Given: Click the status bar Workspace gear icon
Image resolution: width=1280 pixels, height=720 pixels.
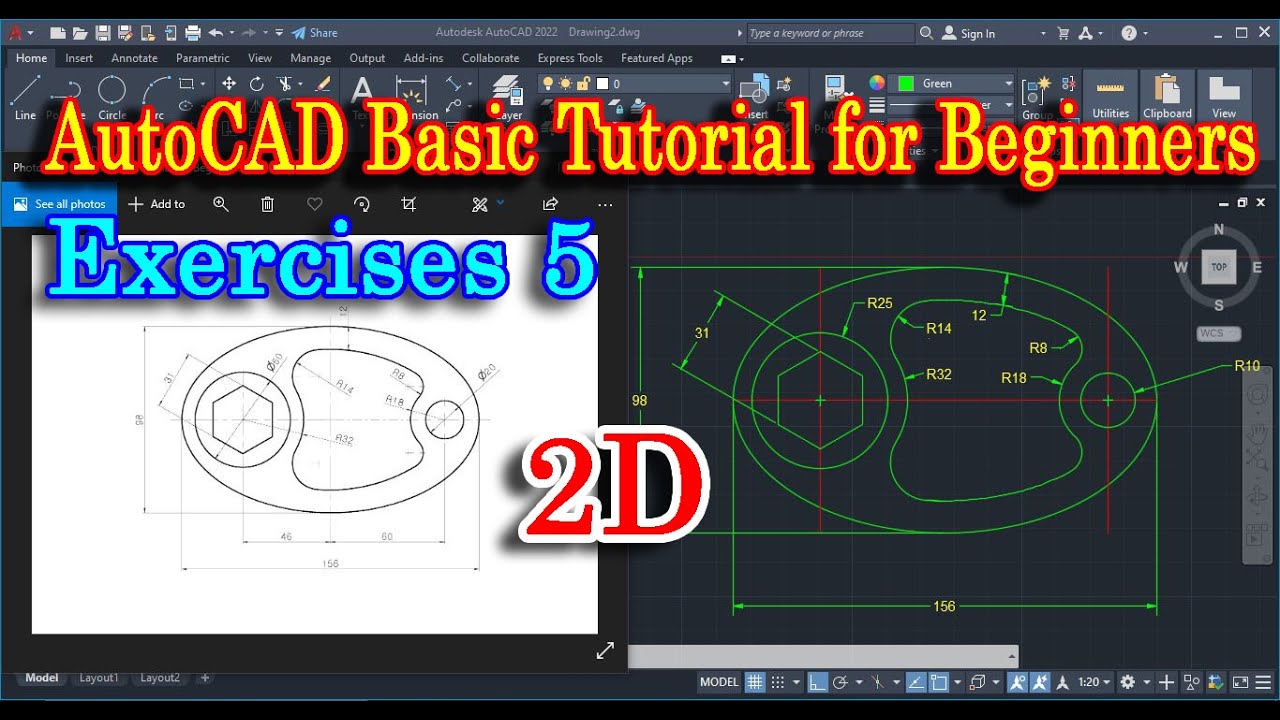Looking at the screenshot, I should point(1127,682).
